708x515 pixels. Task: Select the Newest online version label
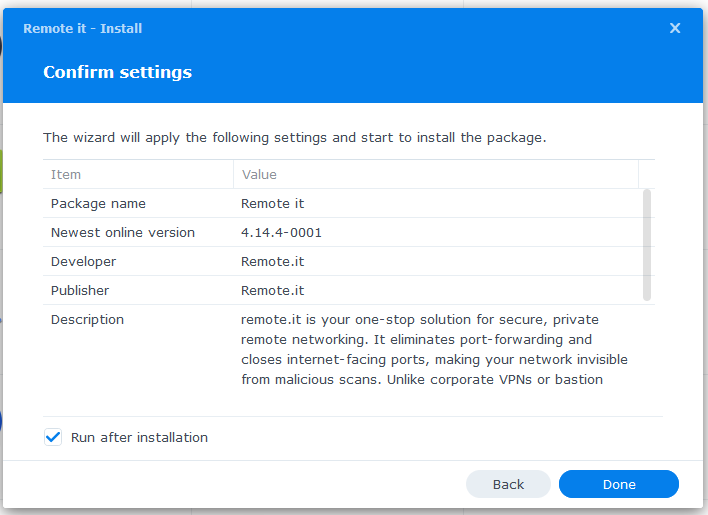coord(123,232)
